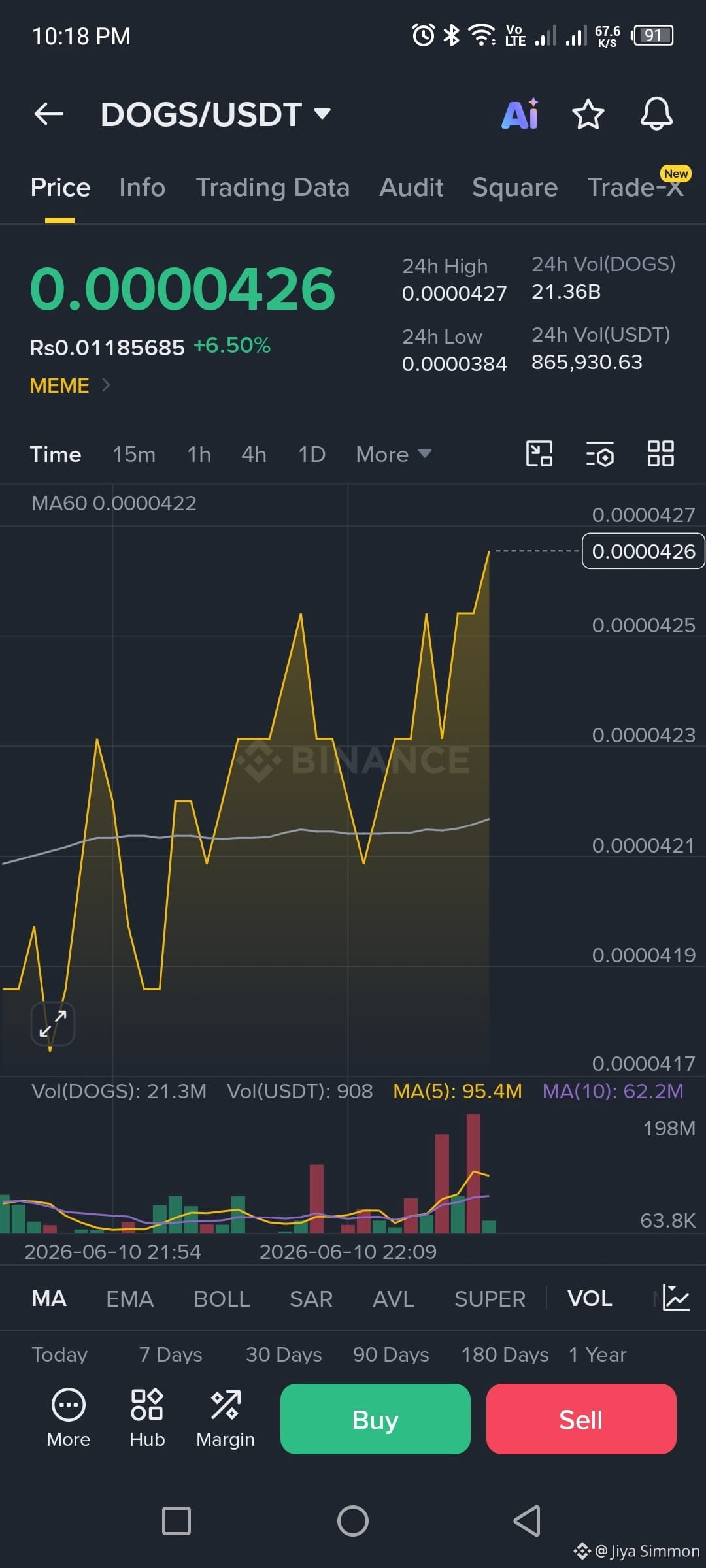Toggle the SUPER indicator

click(490, 1298)
